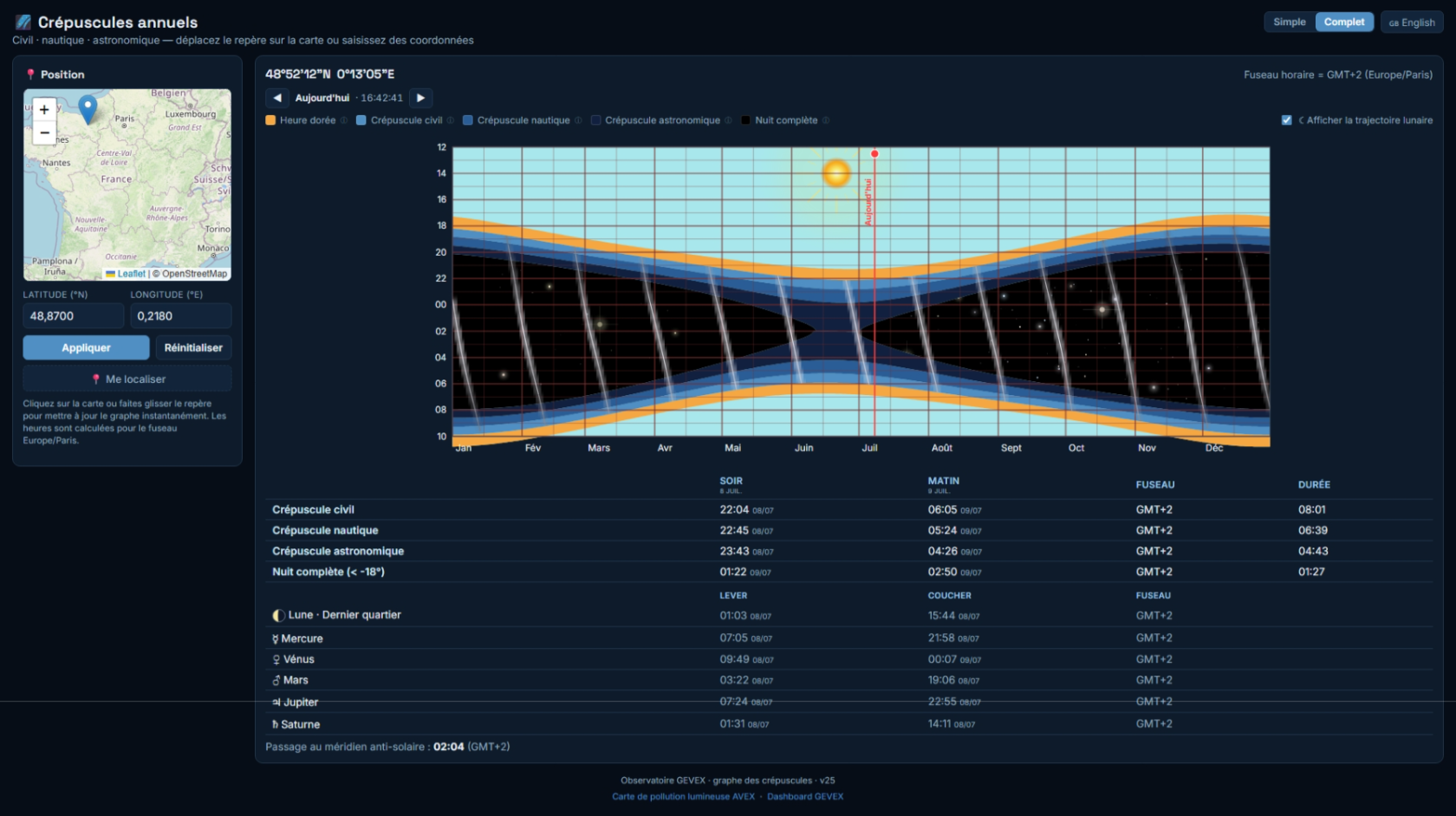The width and height of the screenshot is (1456, 816).
Task: Click the Nuit complète (< -18°) row label
Action: click(328, 573)
